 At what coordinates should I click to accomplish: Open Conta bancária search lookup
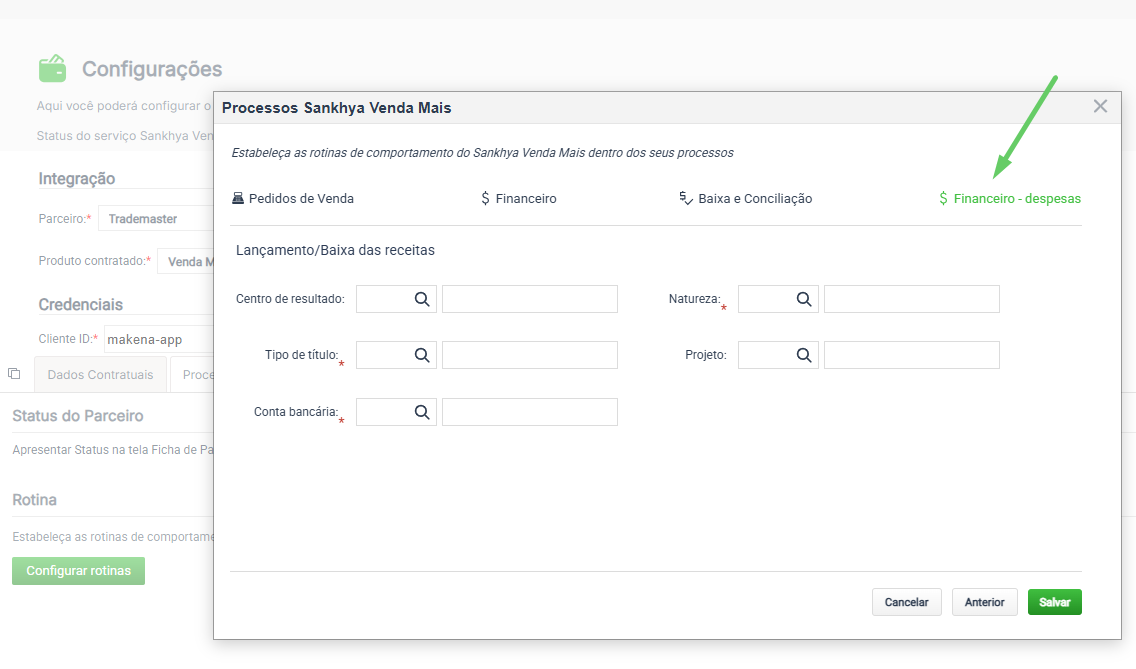(422, 412)
